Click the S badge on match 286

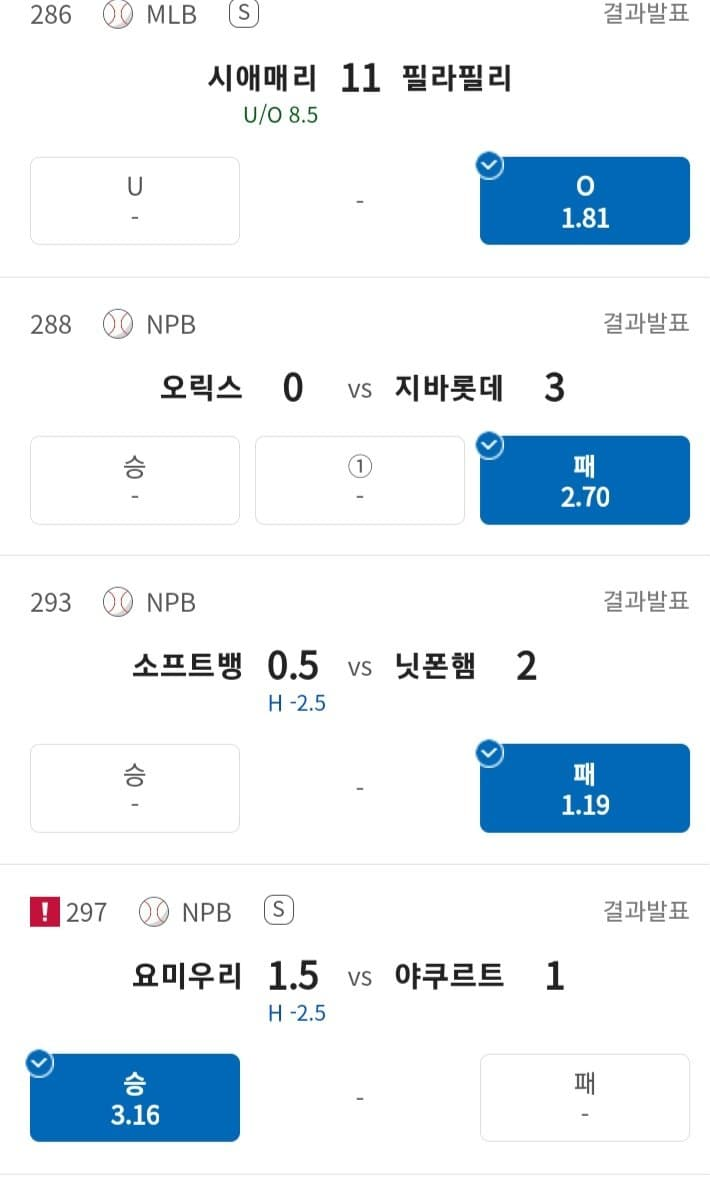243,14
